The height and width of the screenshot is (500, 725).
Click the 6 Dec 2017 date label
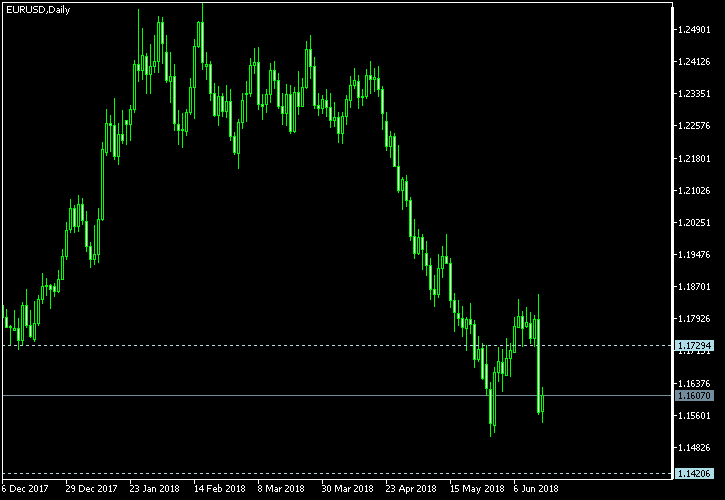[25, 489]
